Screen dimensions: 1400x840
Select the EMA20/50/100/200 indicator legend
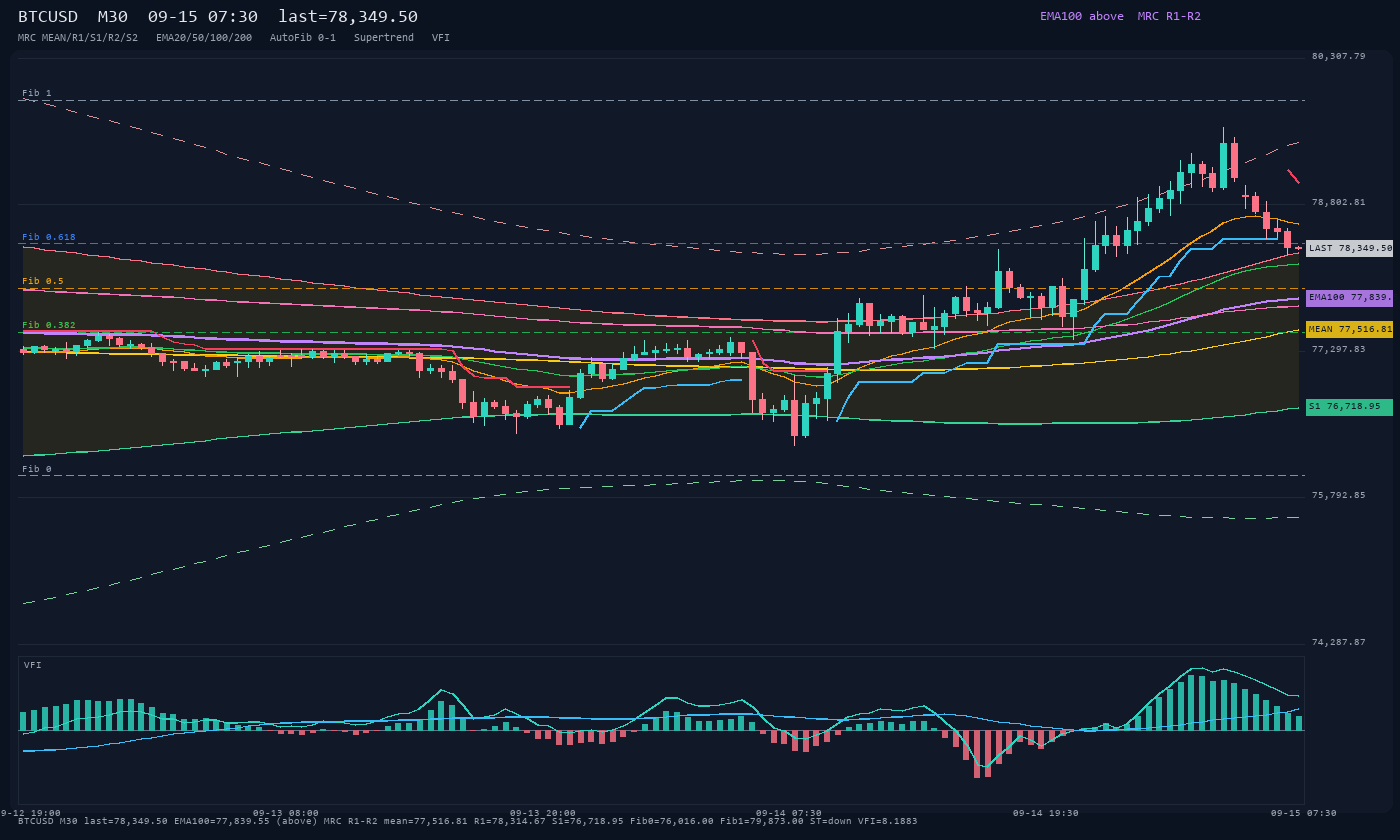pyautogui.click(x=204, y=37)
